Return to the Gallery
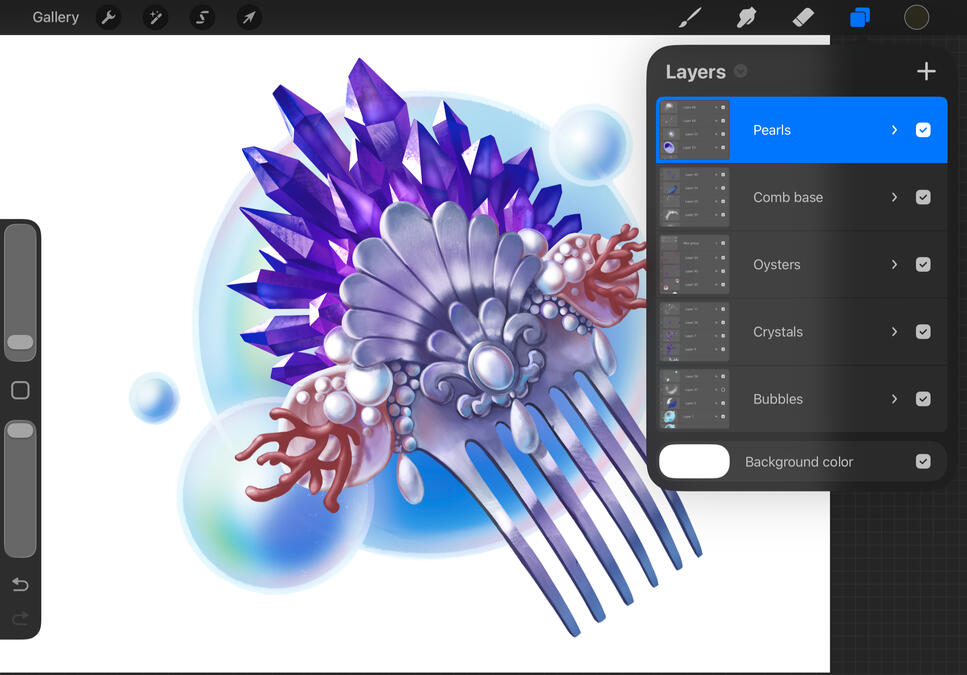The image size is (967, 675). point(56,17)
